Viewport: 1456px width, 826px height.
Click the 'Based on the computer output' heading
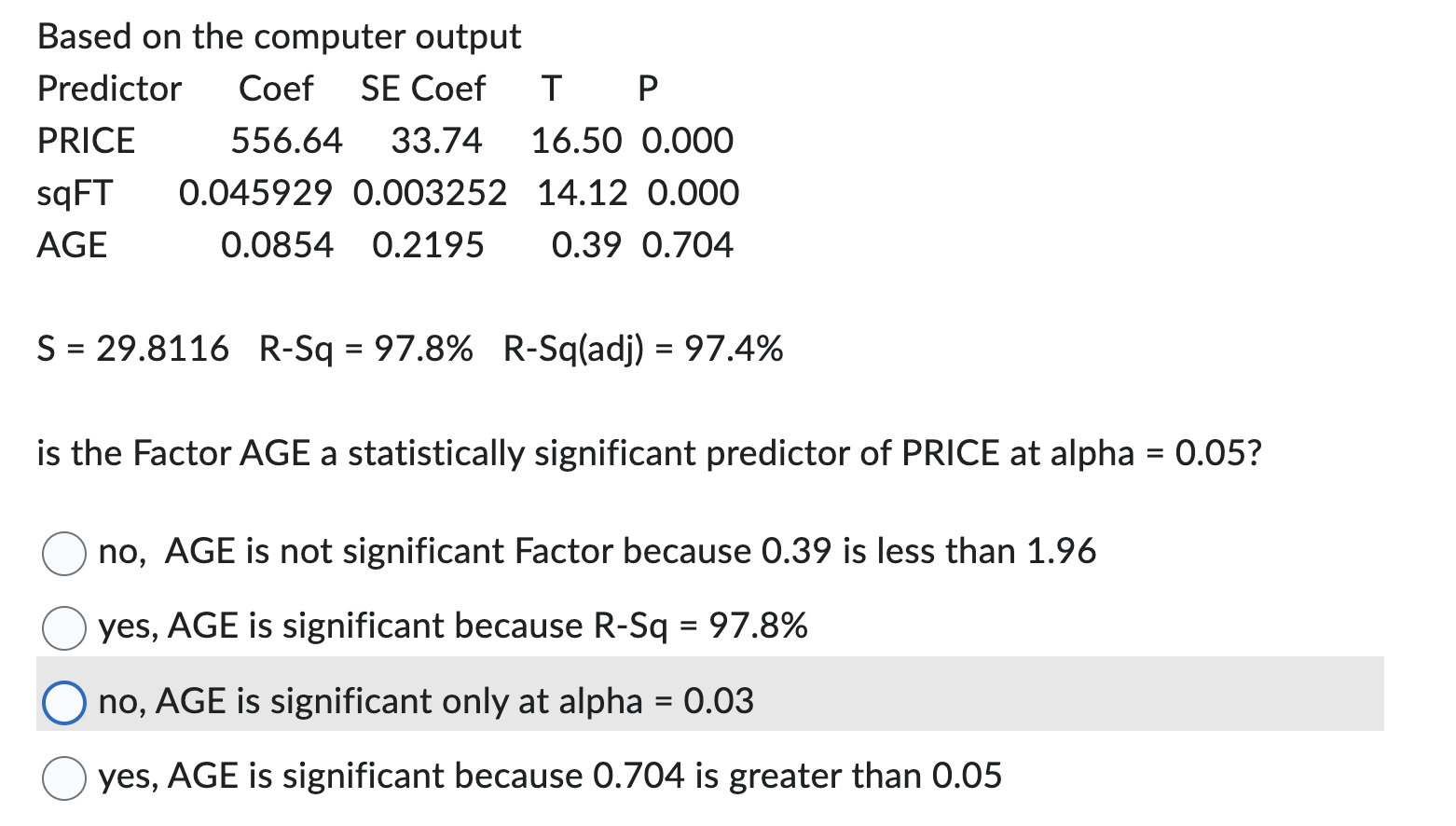278,37
